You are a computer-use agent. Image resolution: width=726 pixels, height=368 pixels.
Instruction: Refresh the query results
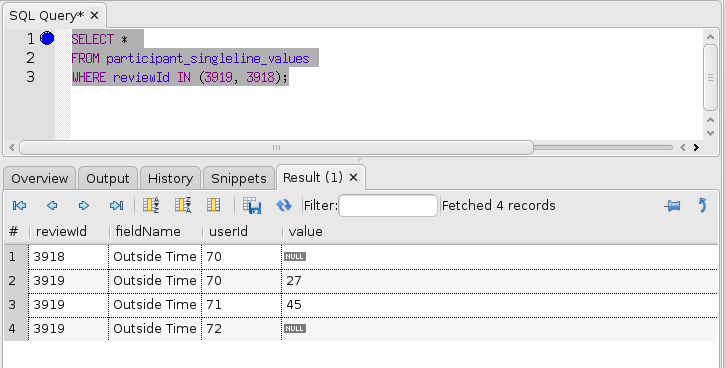pos(284,206)
